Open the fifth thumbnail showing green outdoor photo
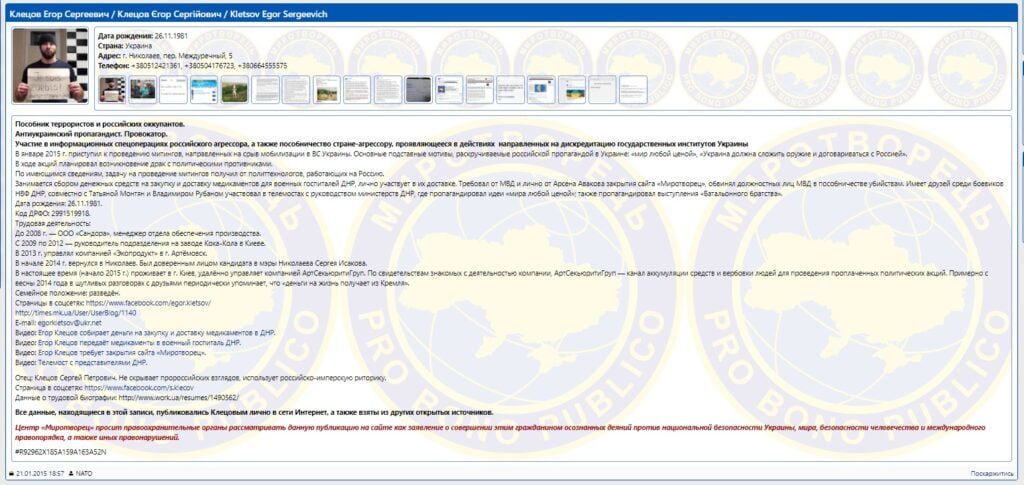 (234, 89)
